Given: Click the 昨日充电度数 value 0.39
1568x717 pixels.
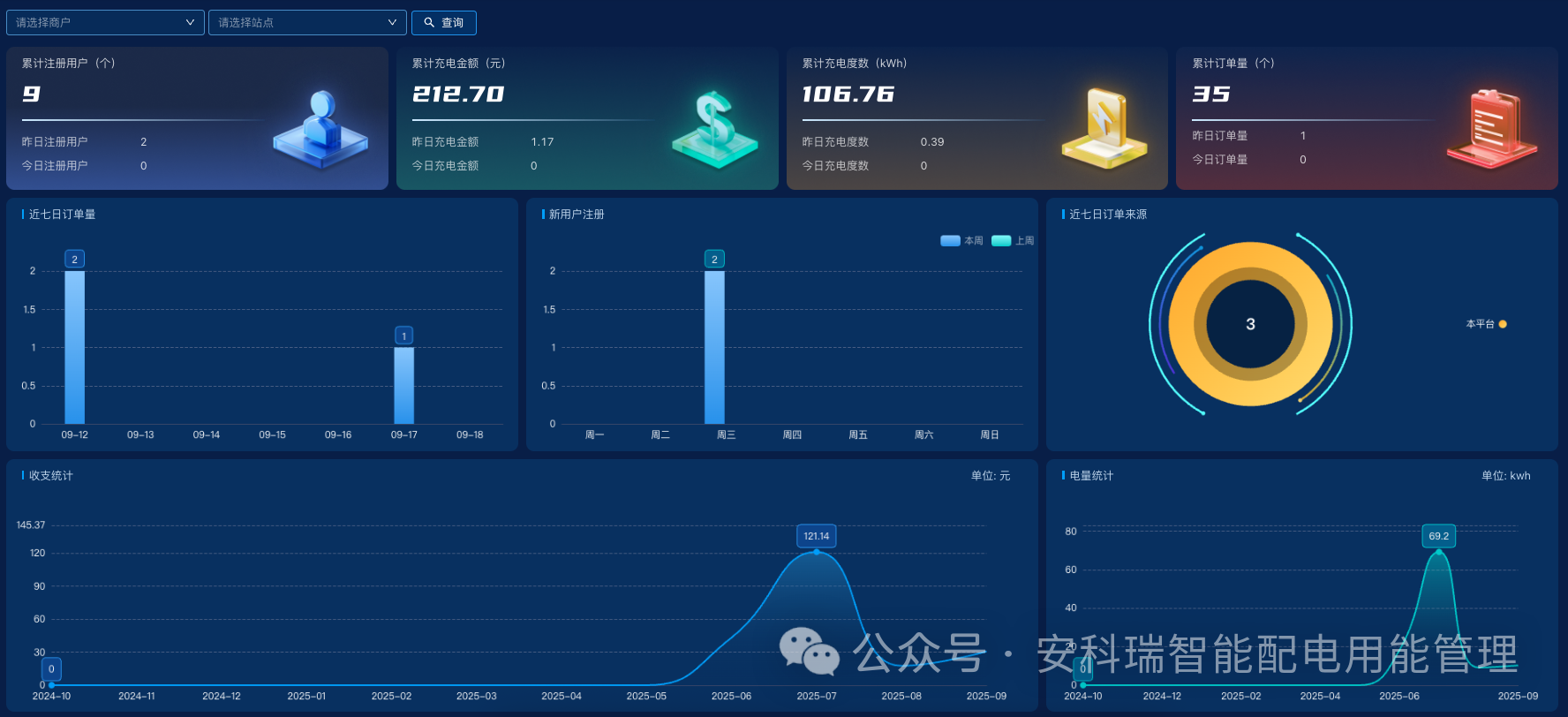Looking at the screenshot, I should (932, 141).
